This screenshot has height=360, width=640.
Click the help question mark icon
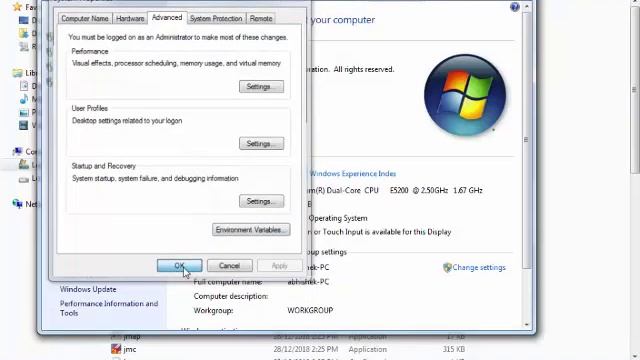[x=515, y=7]
